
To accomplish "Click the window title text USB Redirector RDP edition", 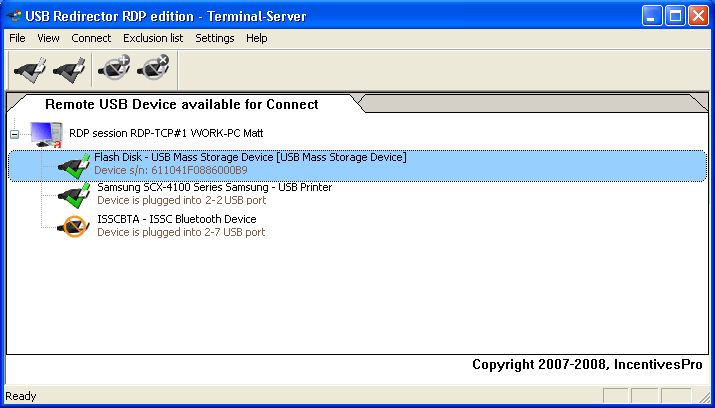I will 166,16.
